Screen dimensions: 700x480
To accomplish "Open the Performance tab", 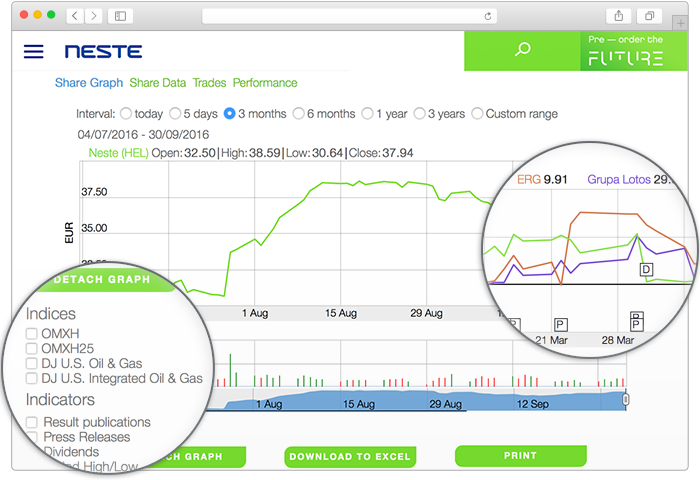I will [265, 83].
